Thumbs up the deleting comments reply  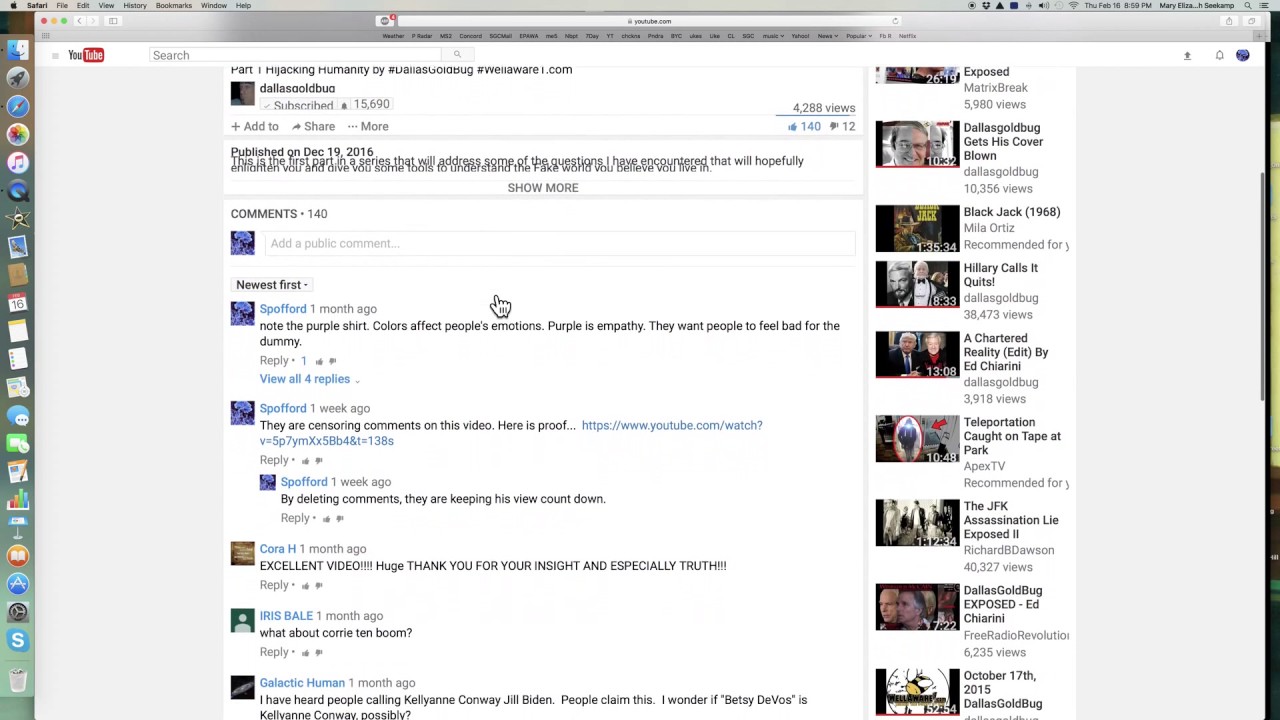tap(326, 518)
